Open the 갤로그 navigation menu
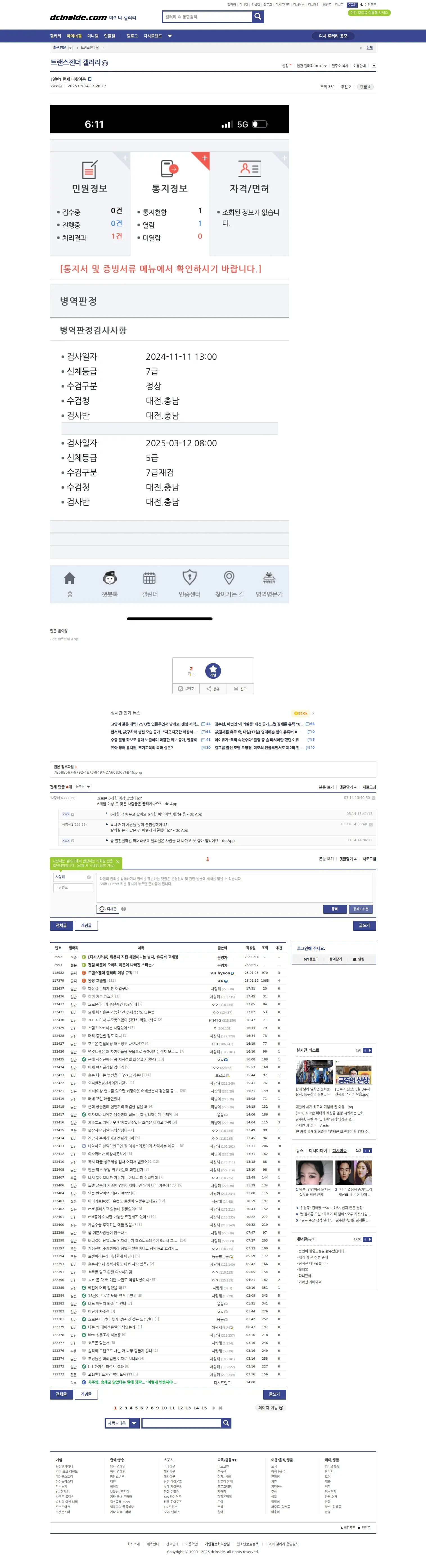The width and height of the screenshot is (426, 1568). [132, 36]
